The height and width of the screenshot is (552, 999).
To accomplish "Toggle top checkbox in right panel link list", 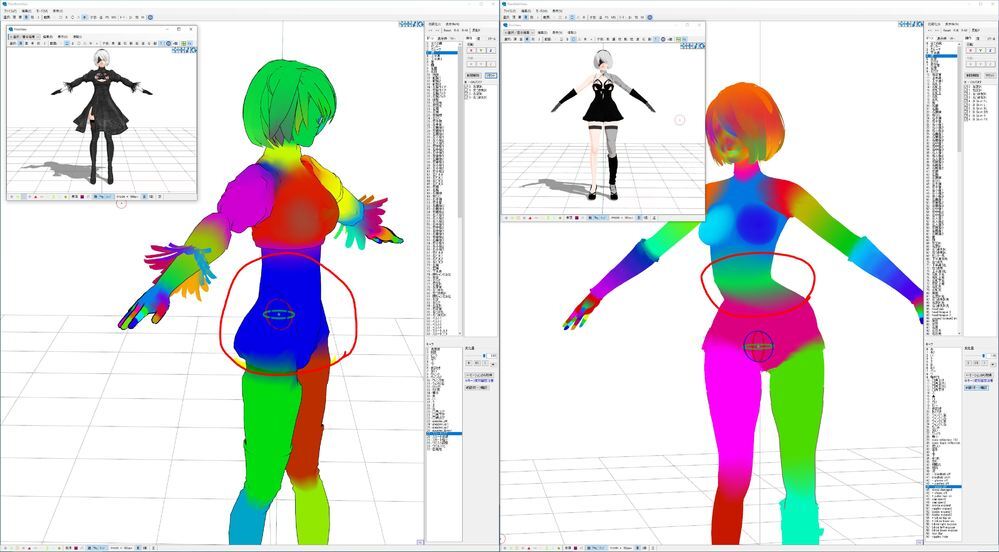I will 965,85.
